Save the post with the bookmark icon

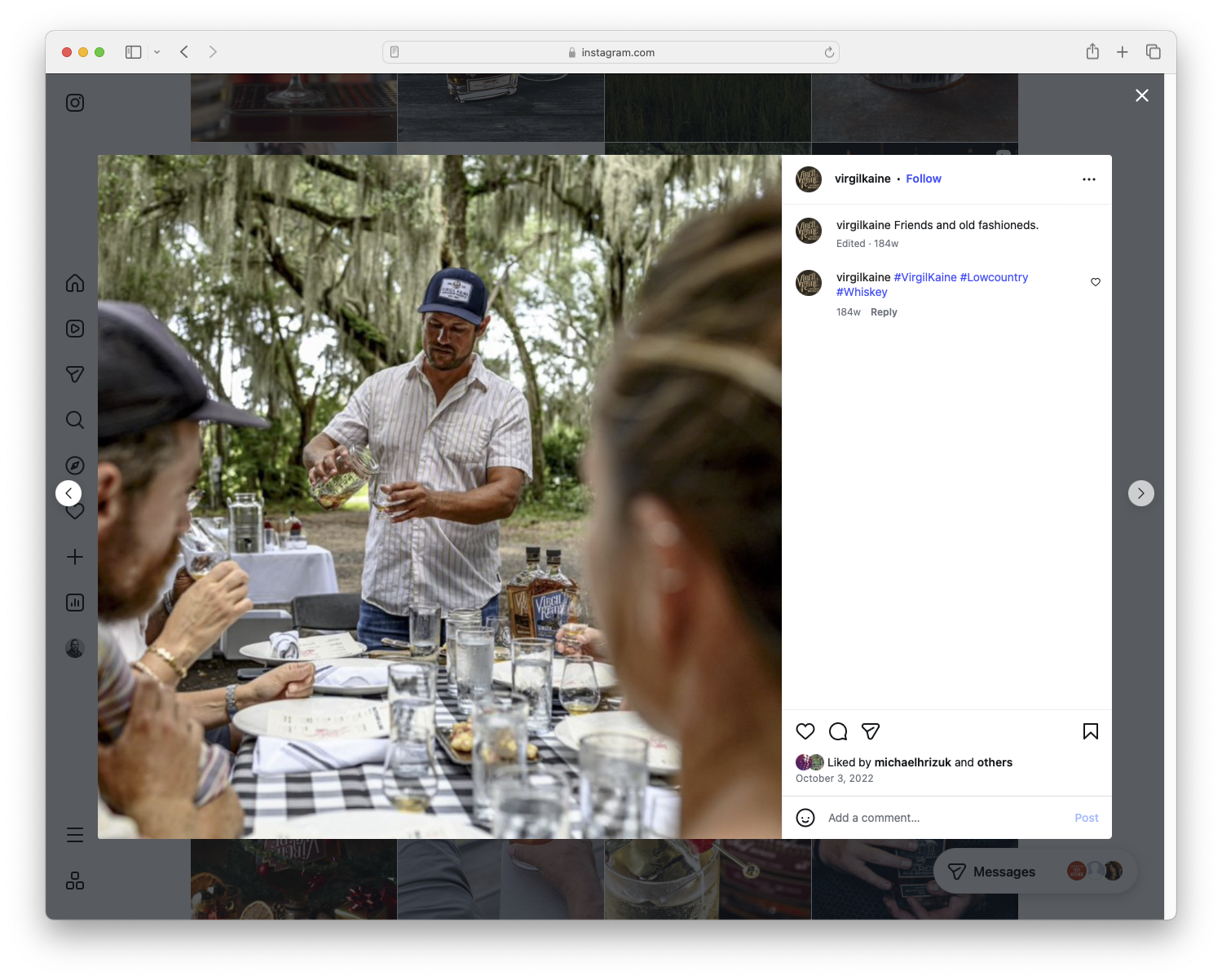tap(1091, 731)
